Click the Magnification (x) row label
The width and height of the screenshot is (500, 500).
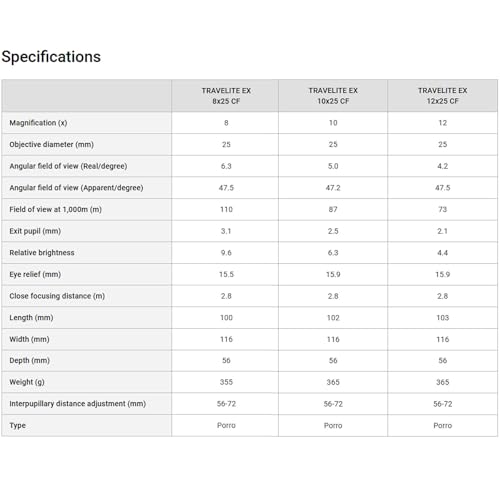tap(38, 123)
